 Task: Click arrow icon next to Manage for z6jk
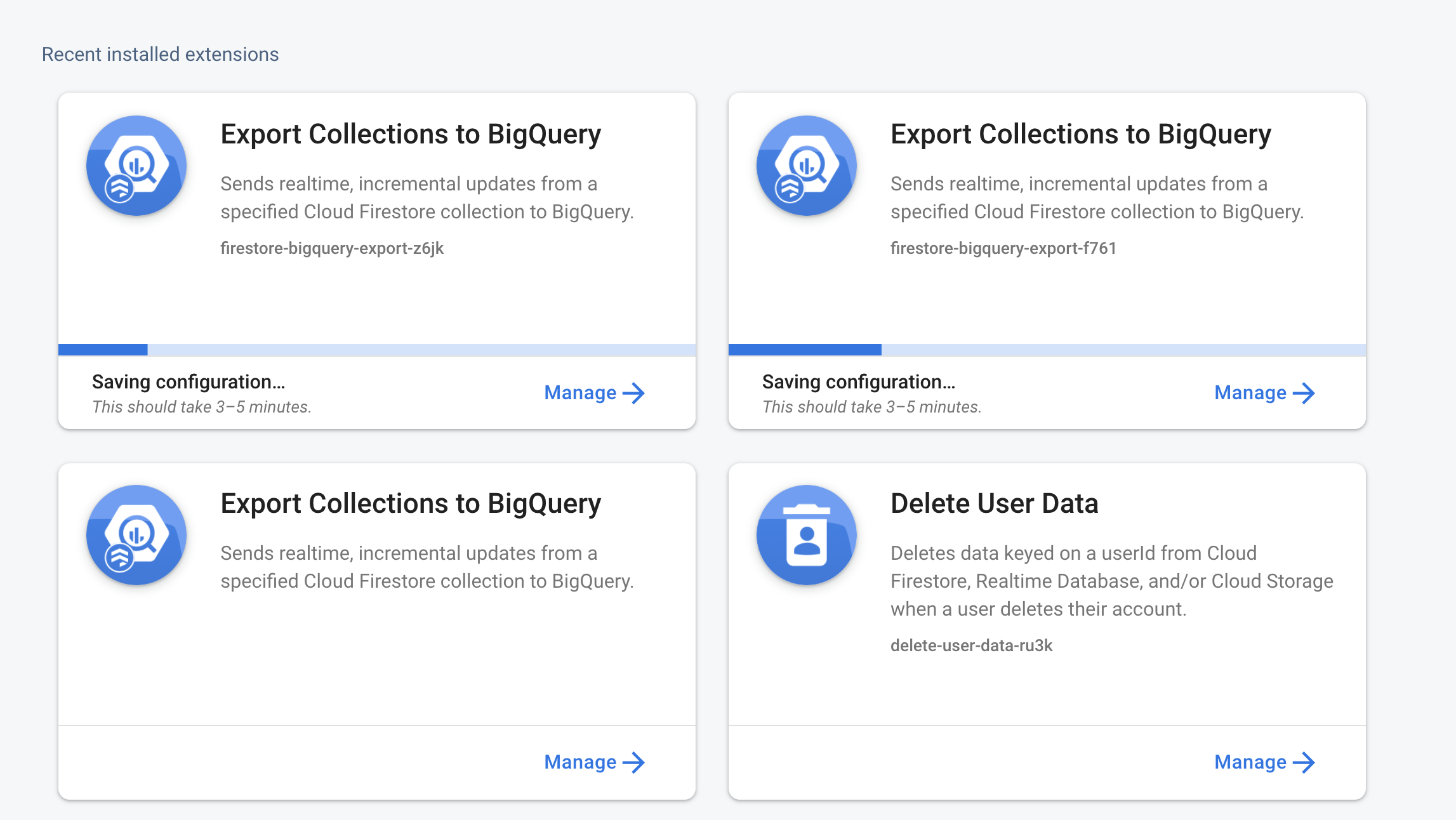tap(633, 393)
